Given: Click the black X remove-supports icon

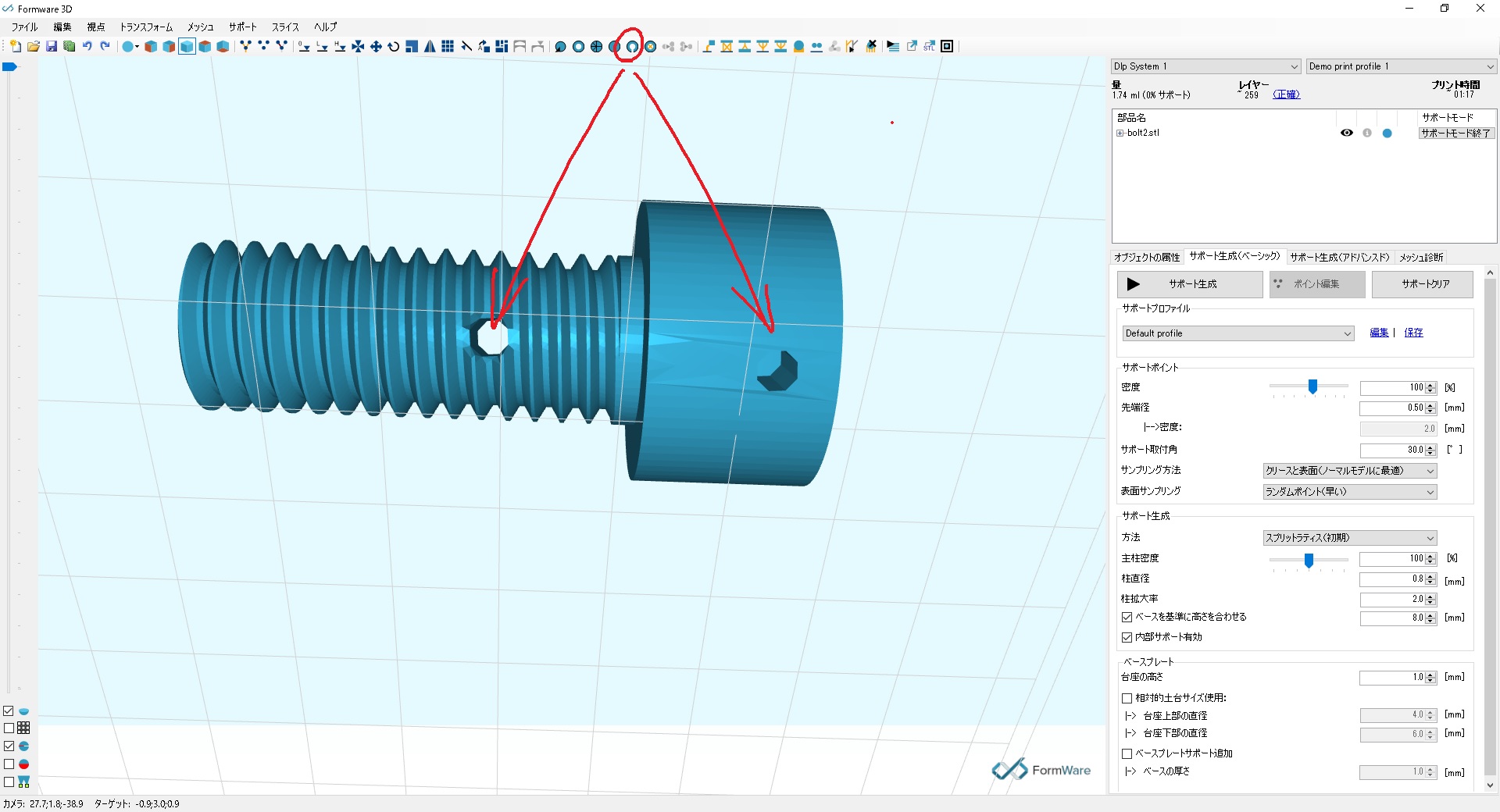Looking at the screenshot, I should click(871, 47).
